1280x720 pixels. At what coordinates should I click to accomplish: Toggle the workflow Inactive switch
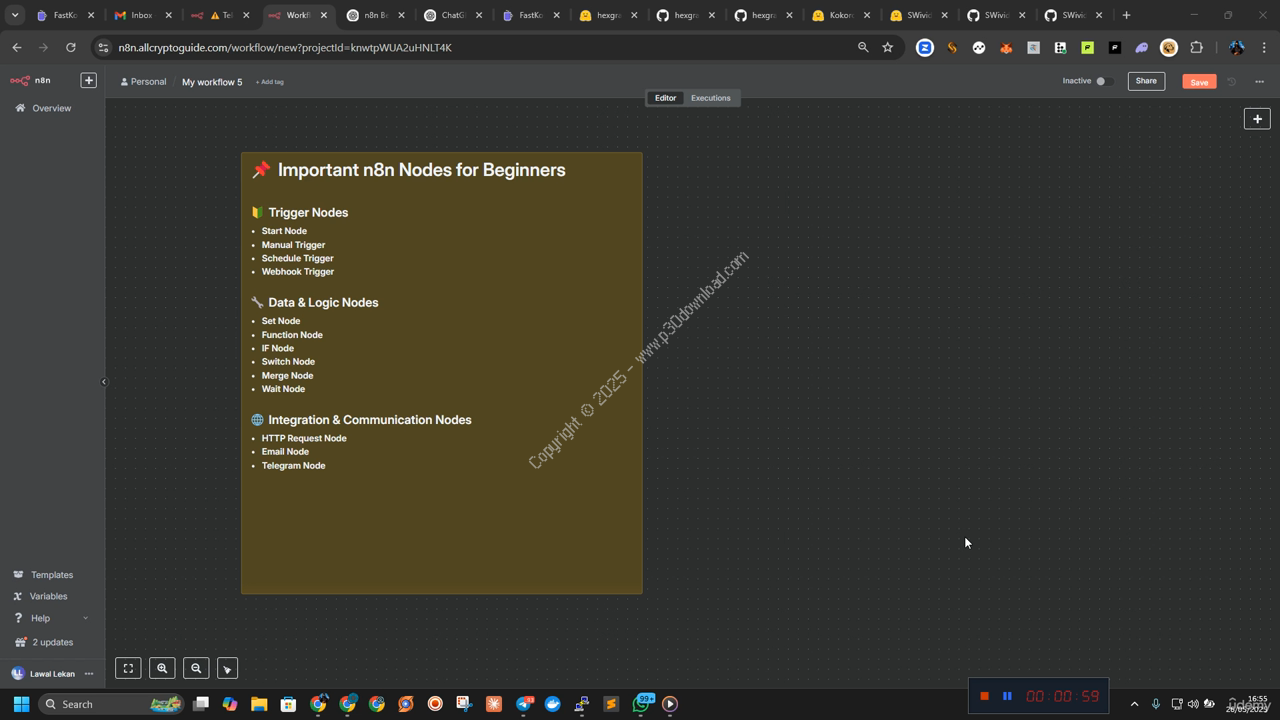pos(1103,81)
